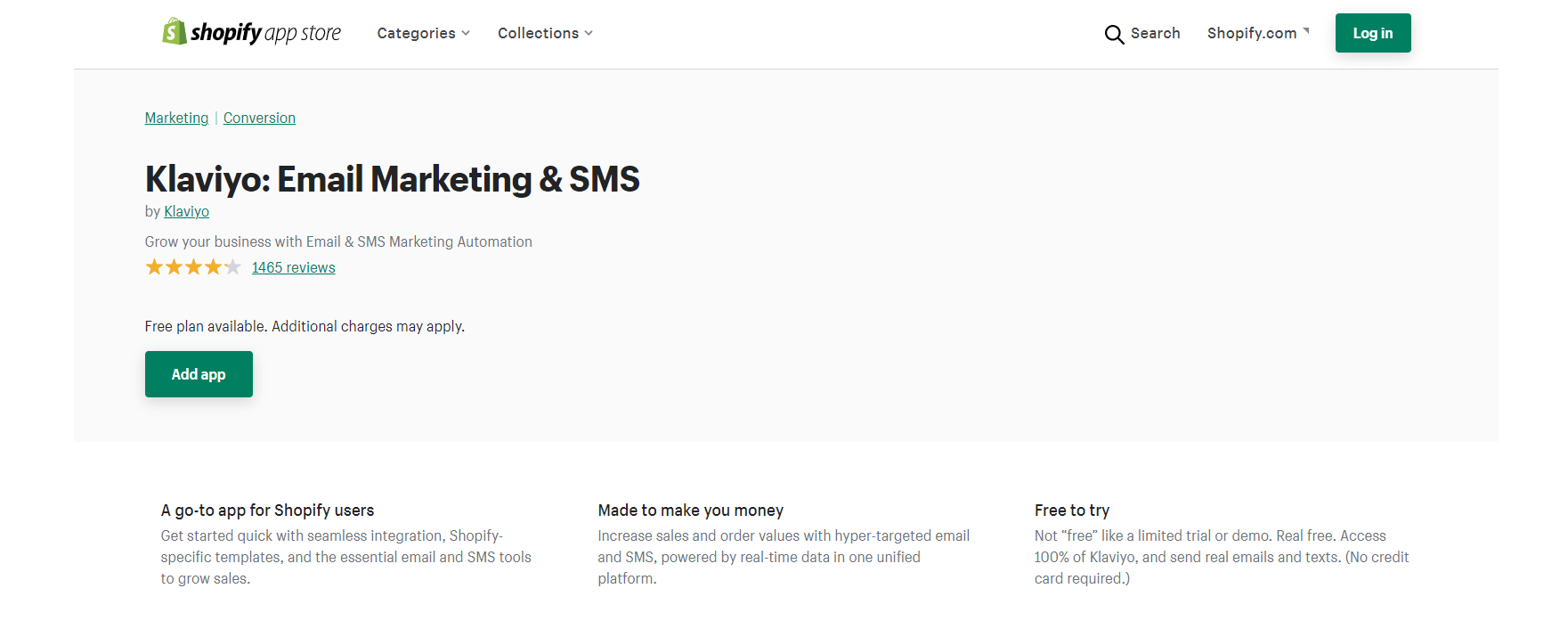Visit the Klaviyo developer link
Viewport: 1568px width, 621px height.
coord(186,211)
